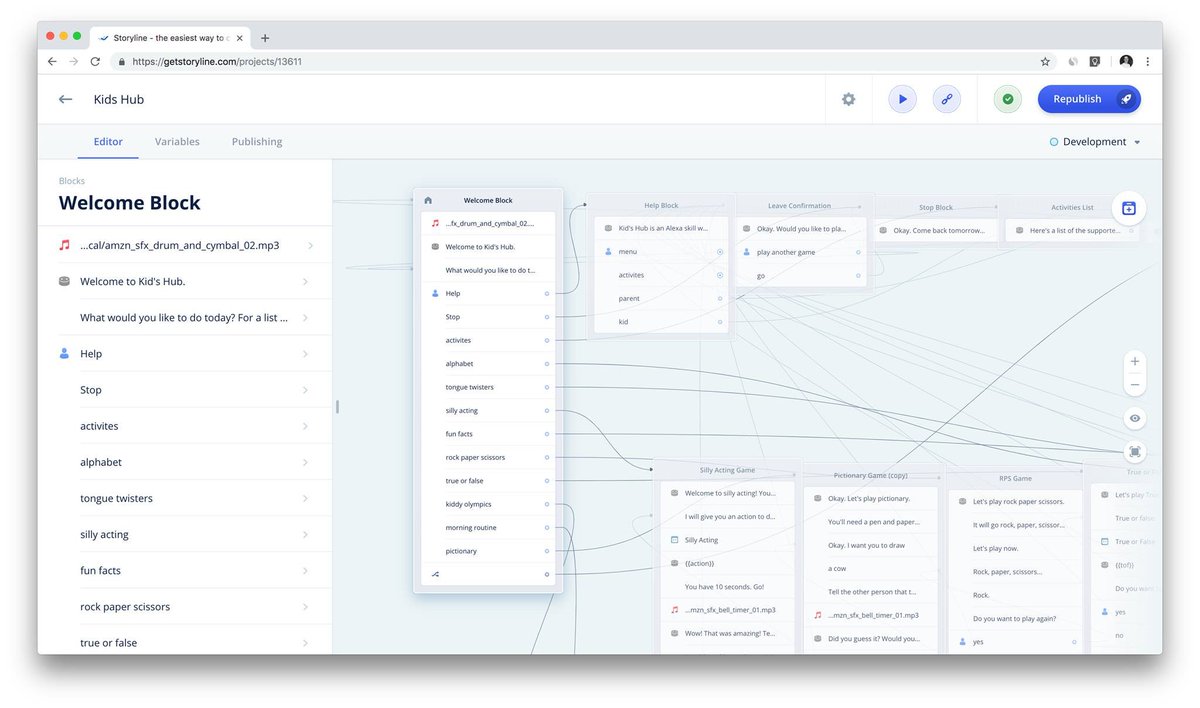
Task: Zoom in using the plus icon
Action: (x=1134, y=361)
